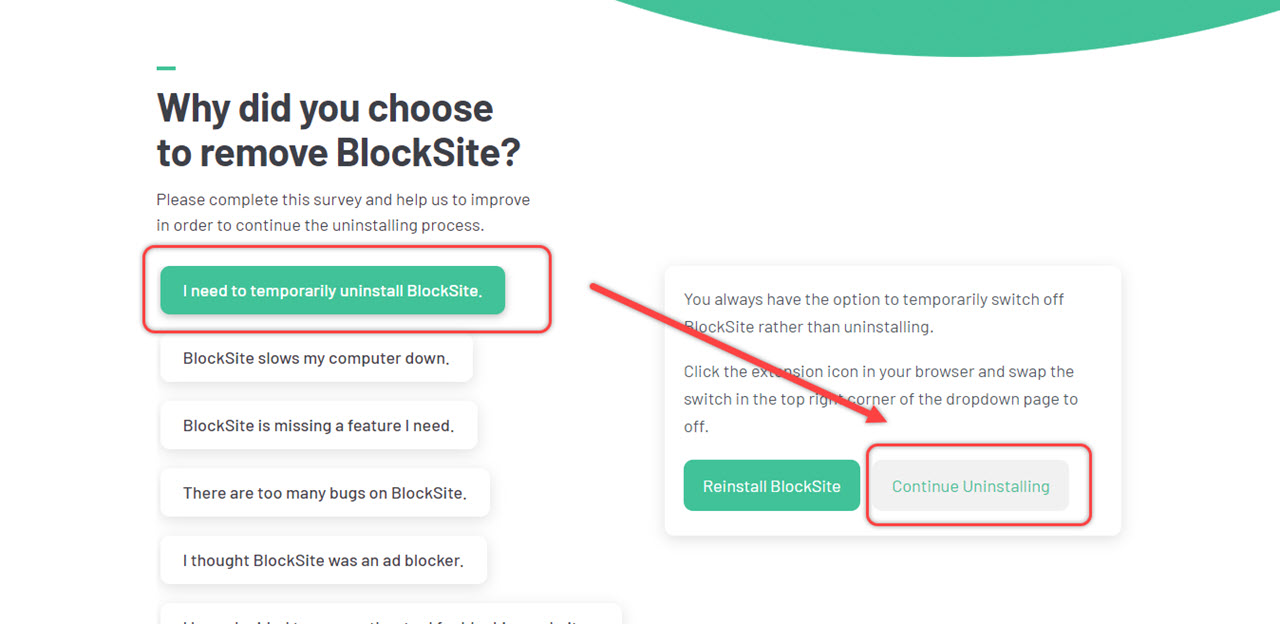The image size is (1280, 624).
Task: Click the 'Click the extension icon' instruction text
Action: (879, 371)
